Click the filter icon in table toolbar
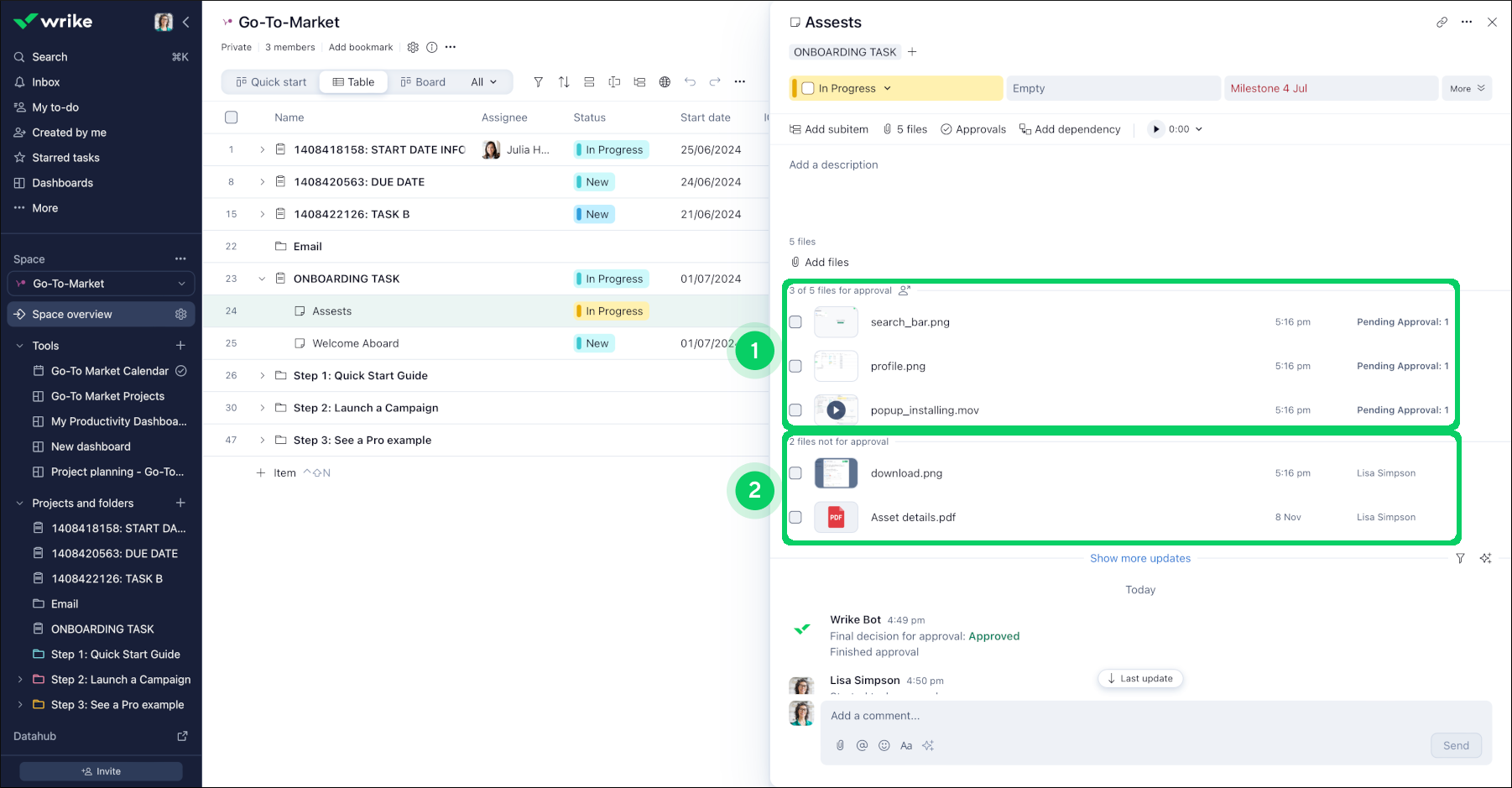This screenshot has height=788, width=1512. [538, 82]
